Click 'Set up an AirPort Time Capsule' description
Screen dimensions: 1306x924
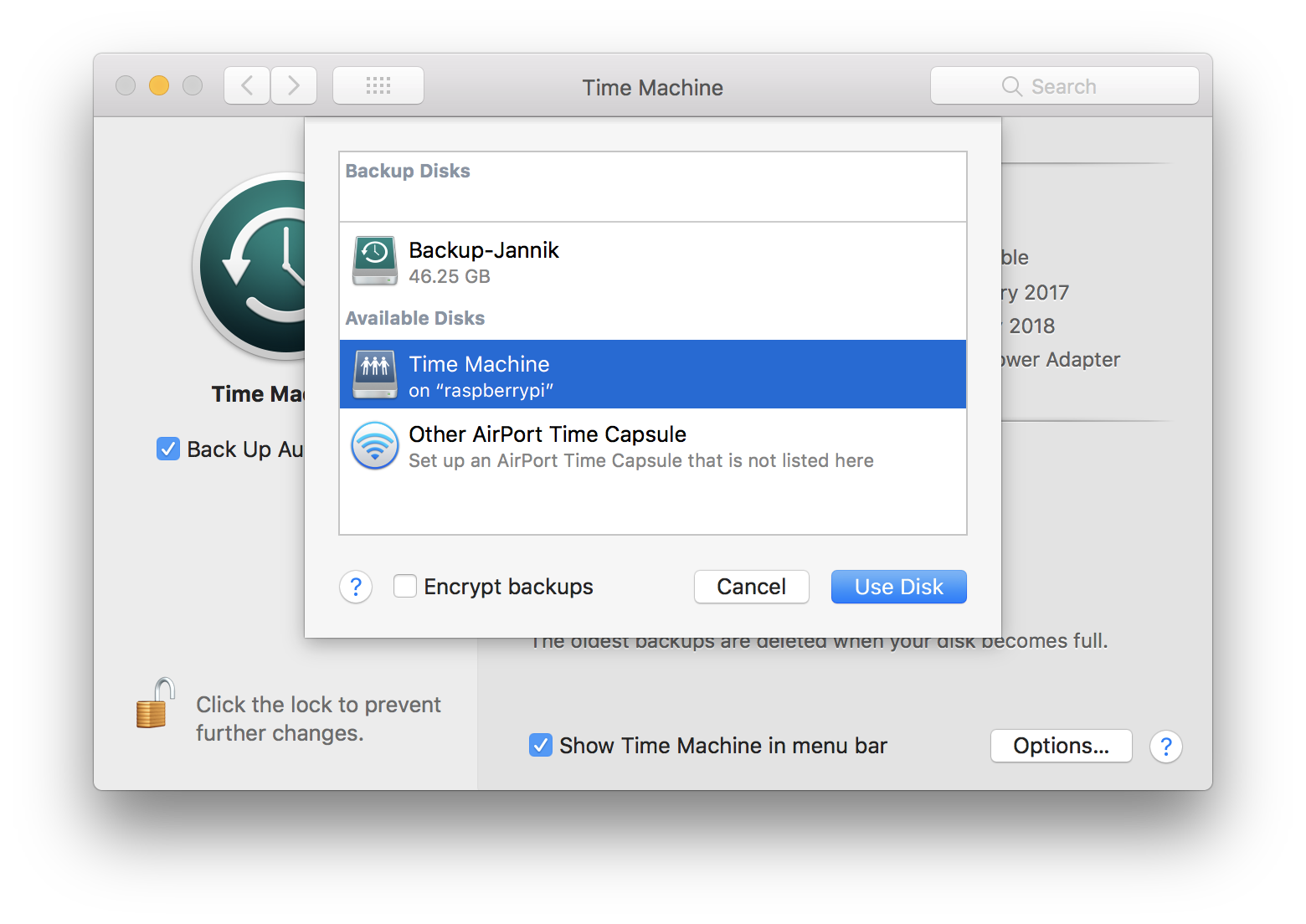click(x=641, y=460)
